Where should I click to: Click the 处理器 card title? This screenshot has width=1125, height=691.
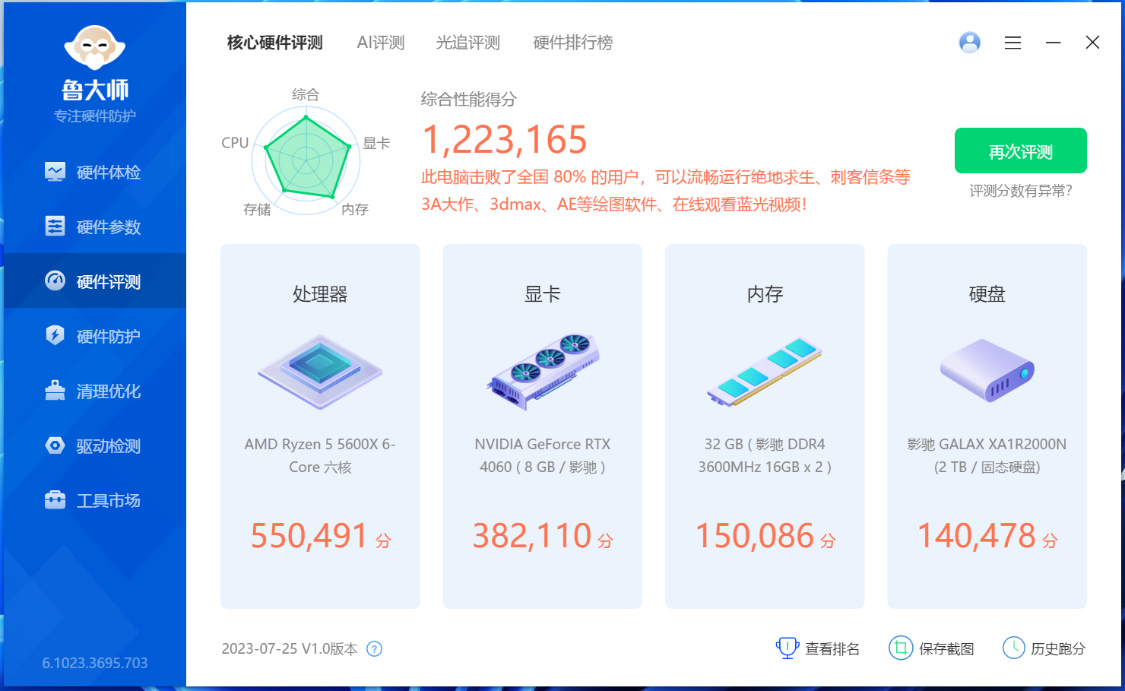pyautogui.click(x=320, y=294)
